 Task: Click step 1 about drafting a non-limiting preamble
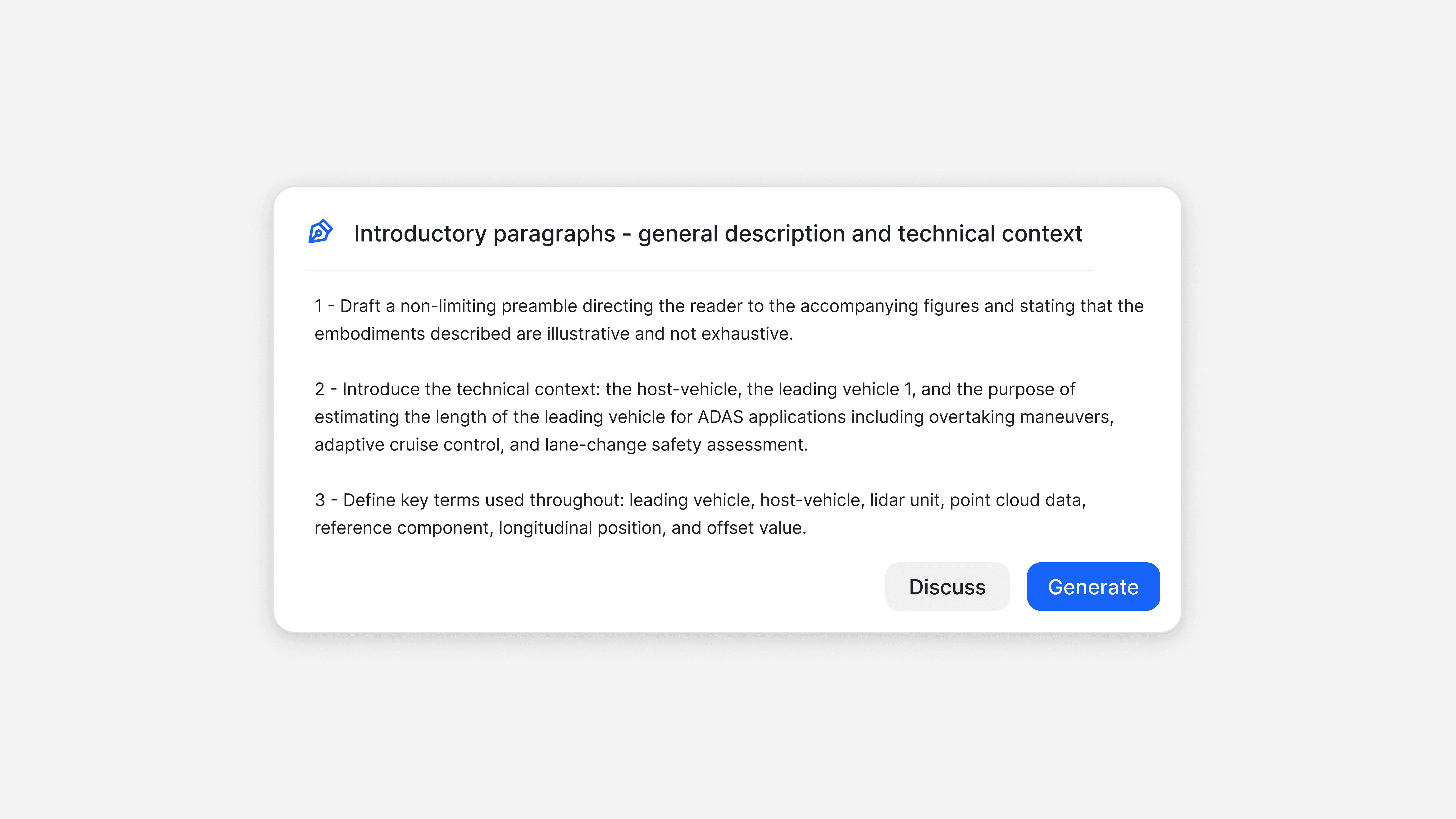(x=729, y=320)
